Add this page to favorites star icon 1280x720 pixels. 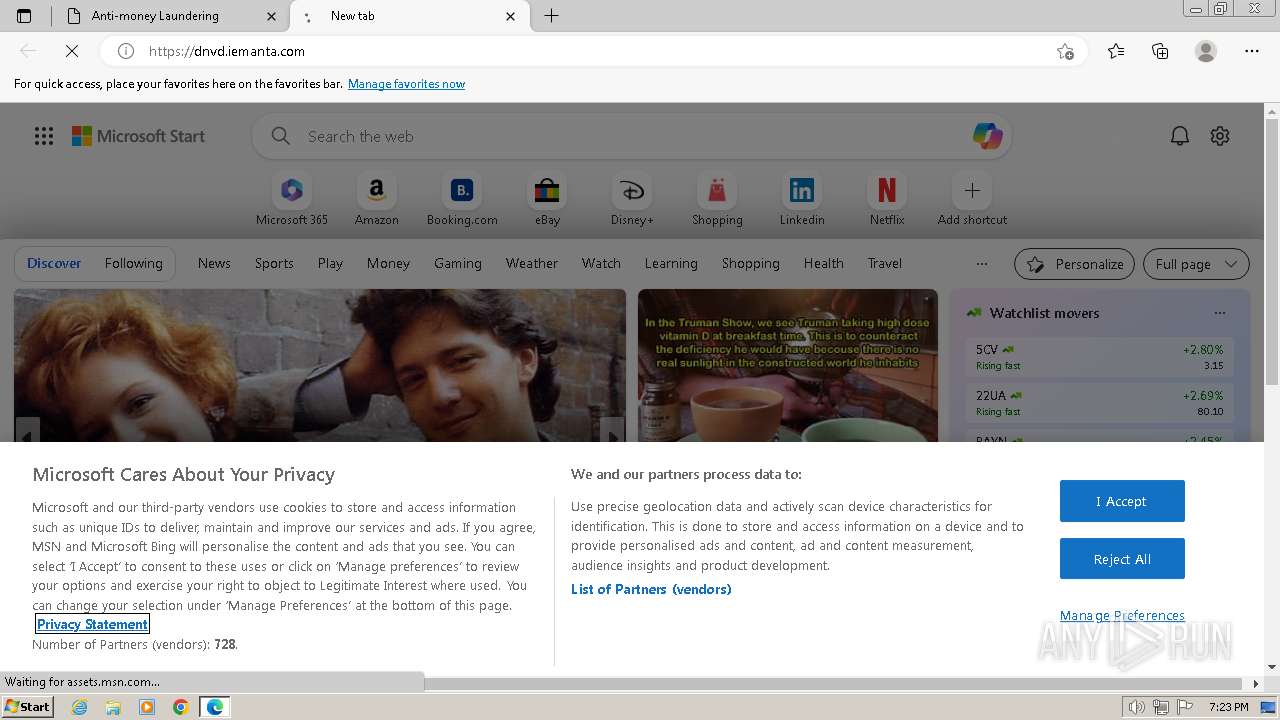pos(1065,51)
